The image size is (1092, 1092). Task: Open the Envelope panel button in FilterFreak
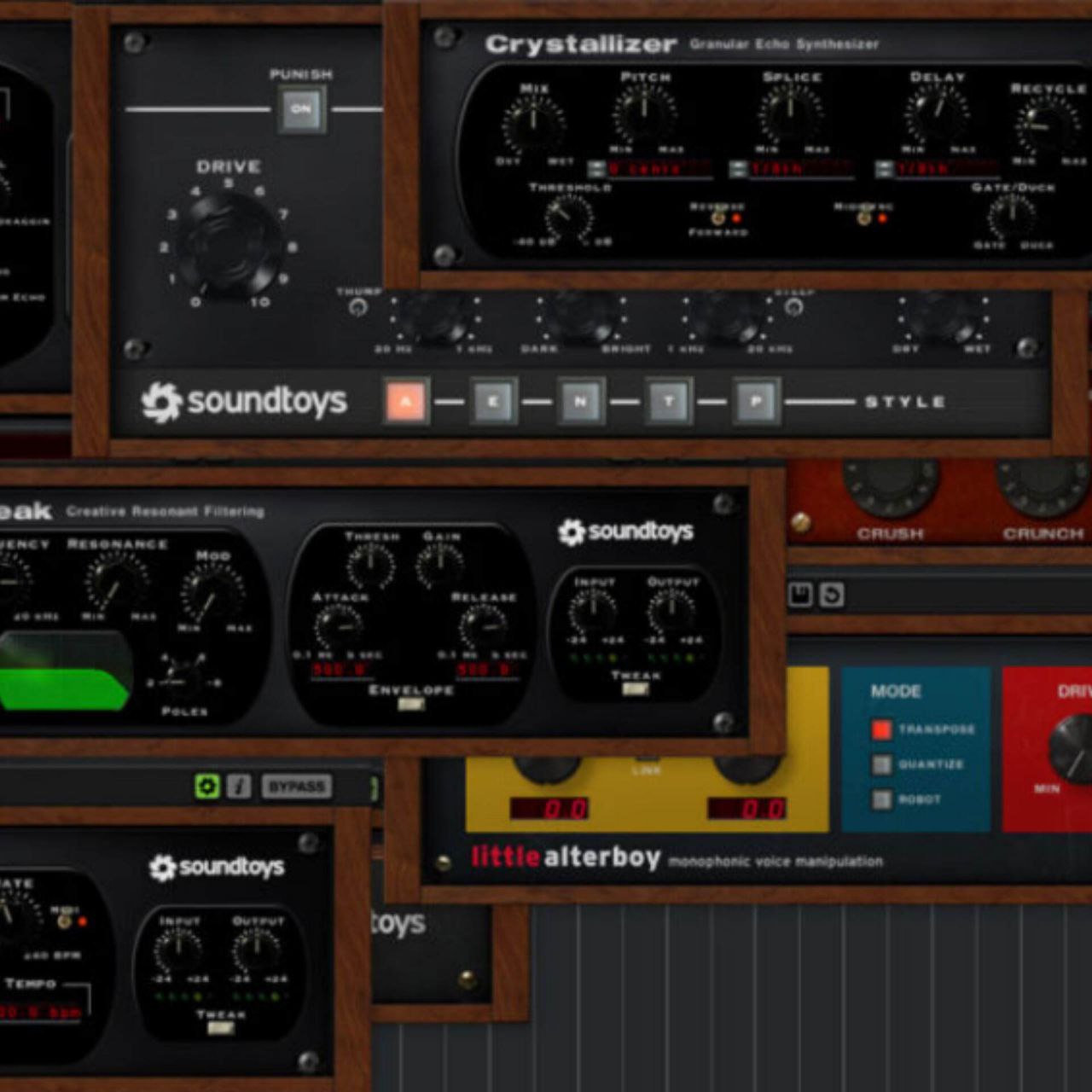[x=411, y=705]
